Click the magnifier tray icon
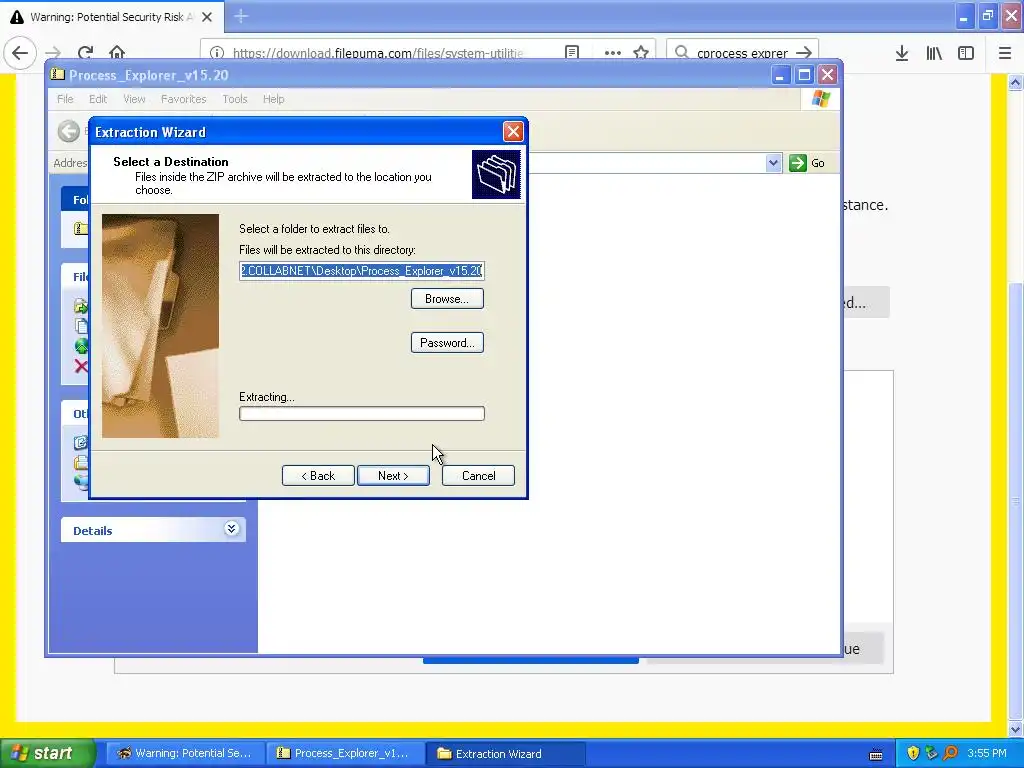1024x768 pixels. click(x=950, y=754)
